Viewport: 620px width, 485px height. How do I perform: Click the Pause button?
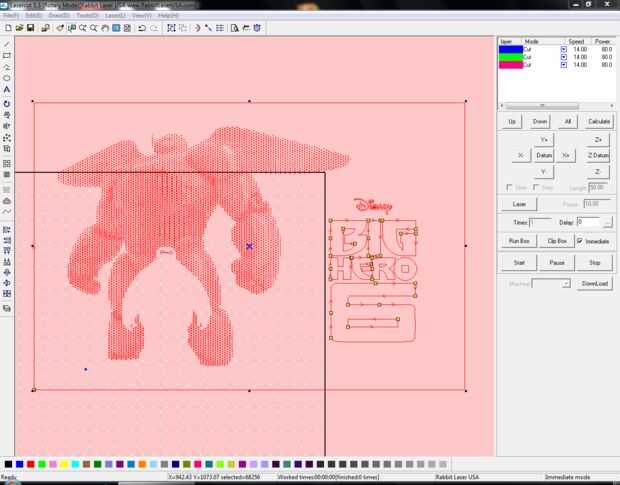pos(557,262)
